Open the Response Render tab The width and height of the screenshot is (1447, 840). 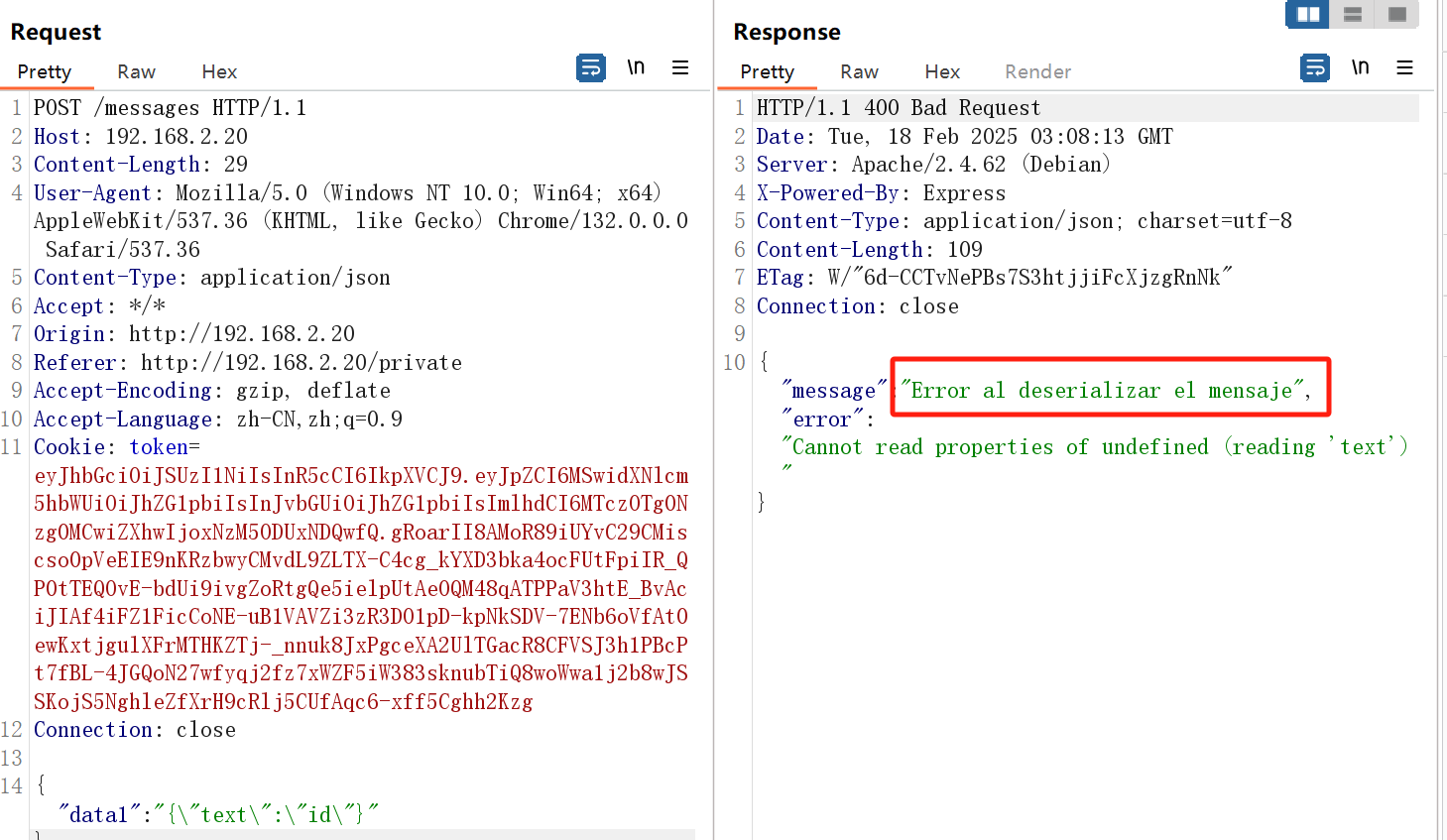pos(1037,72)
